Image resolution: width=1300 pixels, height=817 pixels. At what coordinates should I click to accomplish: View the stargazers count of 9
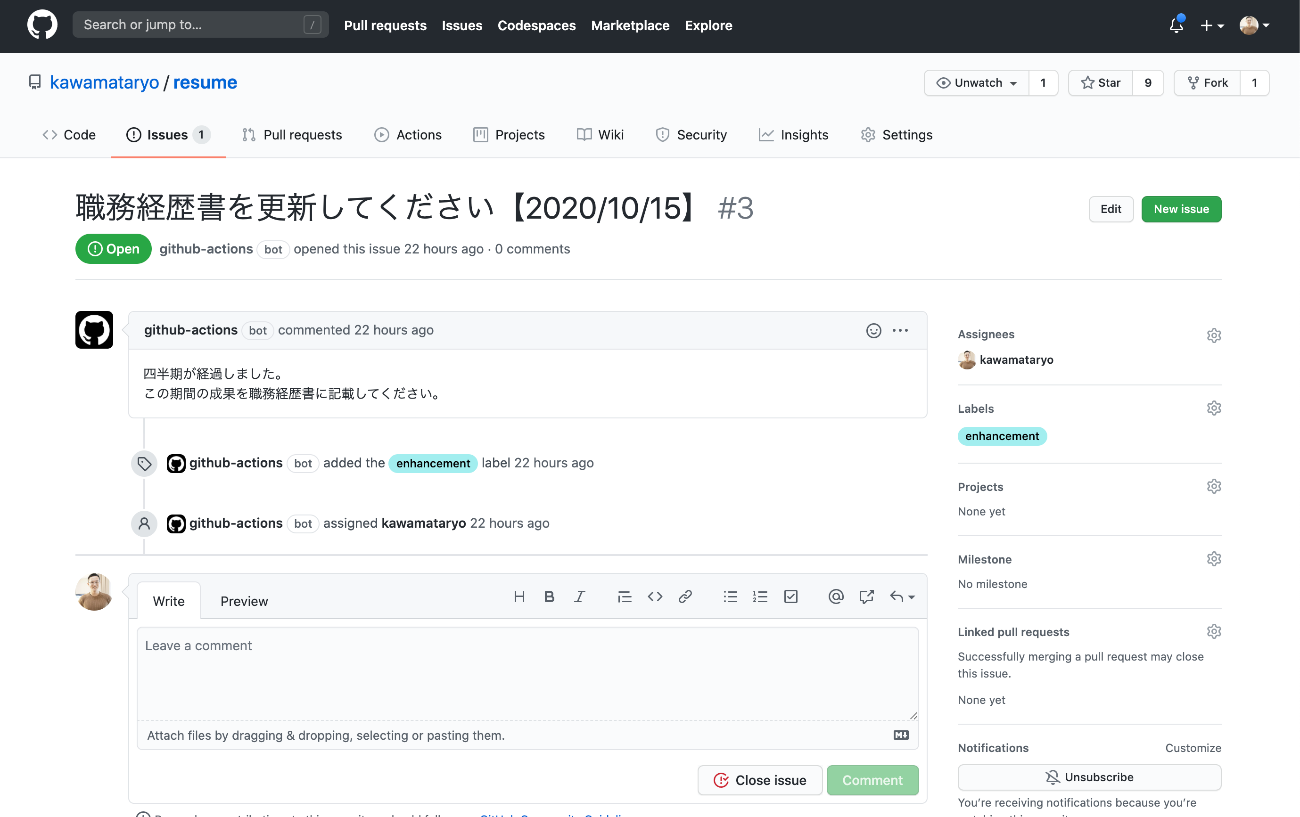pyautogui.click(x=1148, y=83)
